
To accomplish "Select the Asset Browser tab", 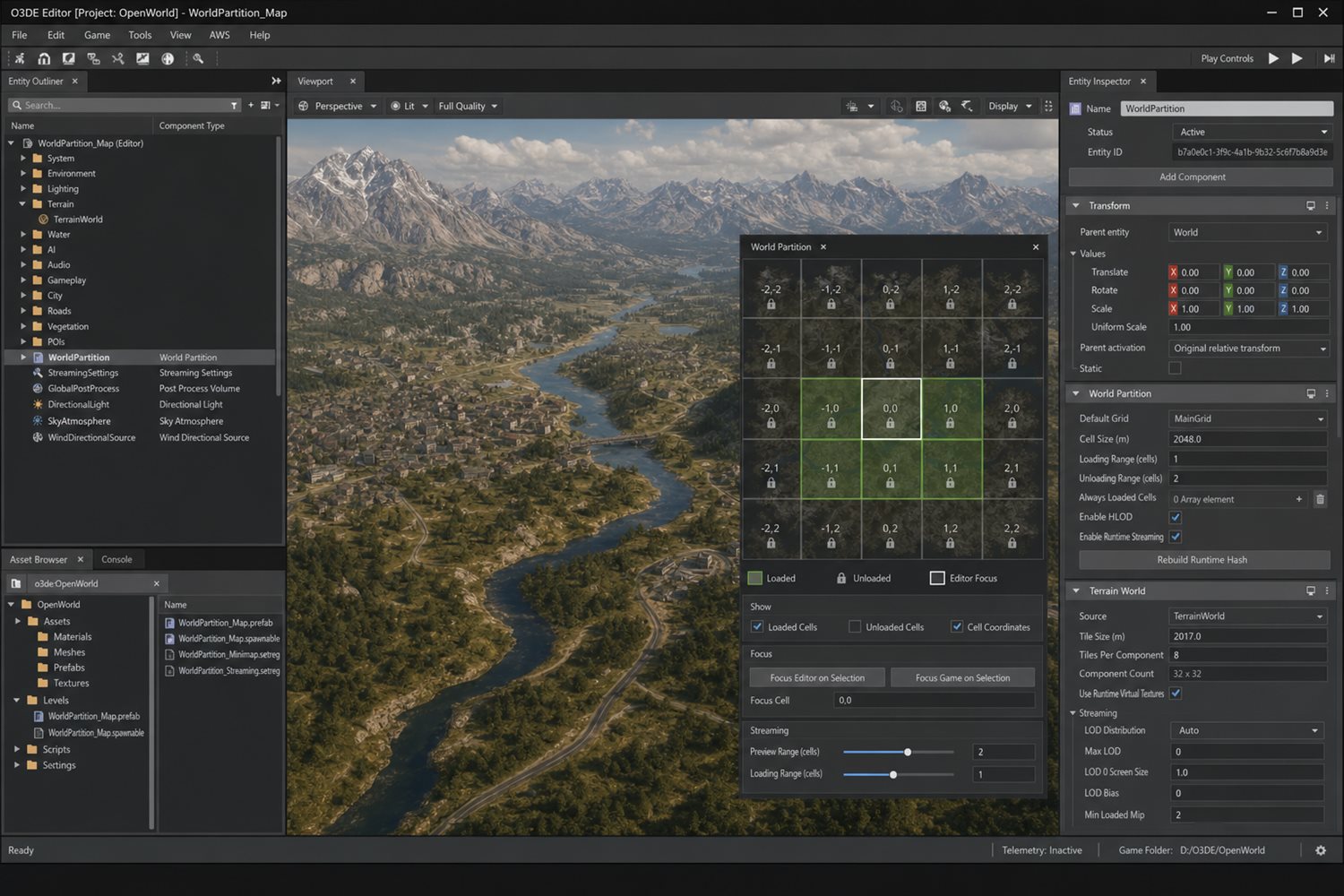I will [x=39, y=560].
